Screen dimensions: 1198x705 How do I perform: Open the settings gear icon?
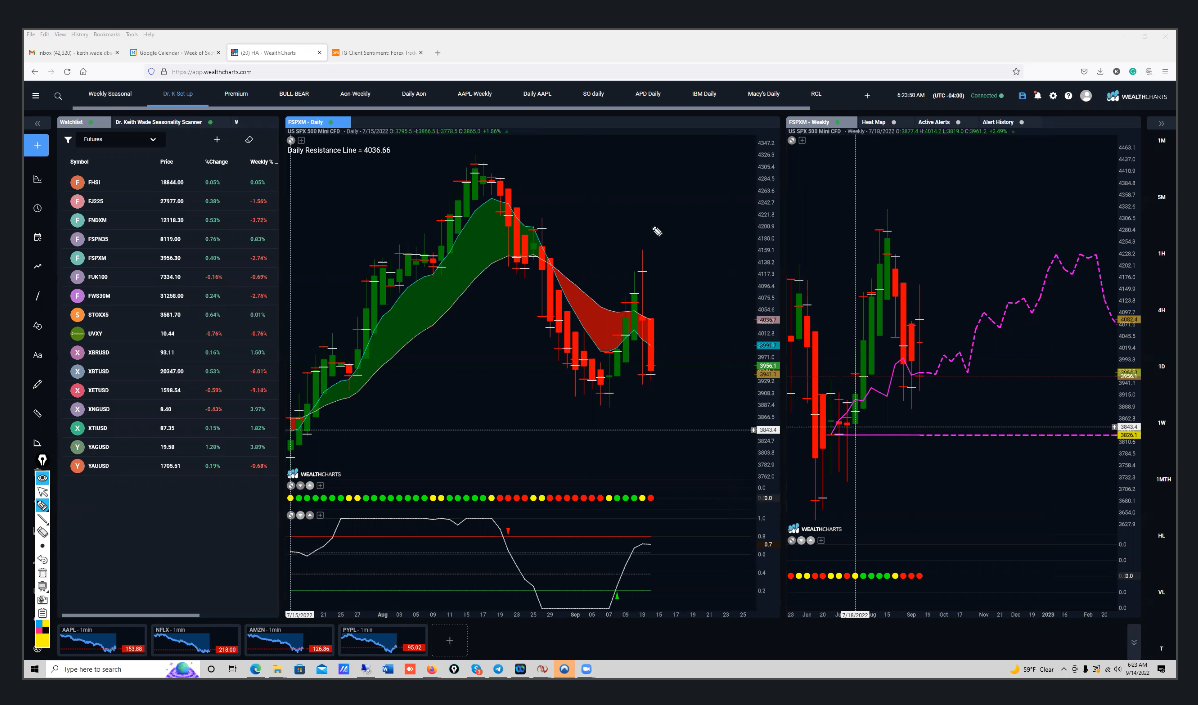1053,95
